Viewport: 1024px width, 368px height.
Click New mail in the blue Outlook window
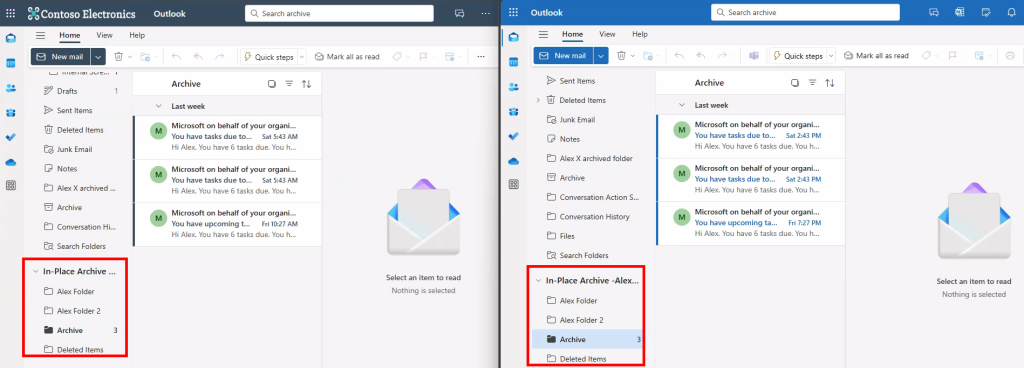click(564, 55)
